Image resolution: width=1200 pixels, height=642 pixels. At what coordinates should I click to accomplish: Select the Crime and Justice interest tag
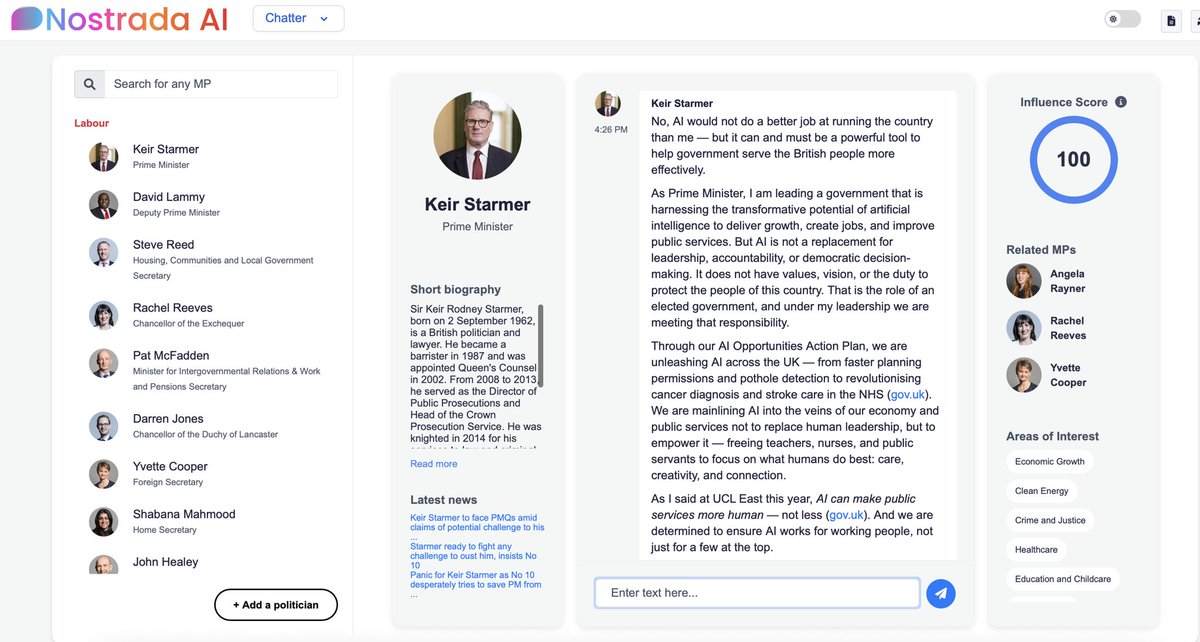point(1050,520)
